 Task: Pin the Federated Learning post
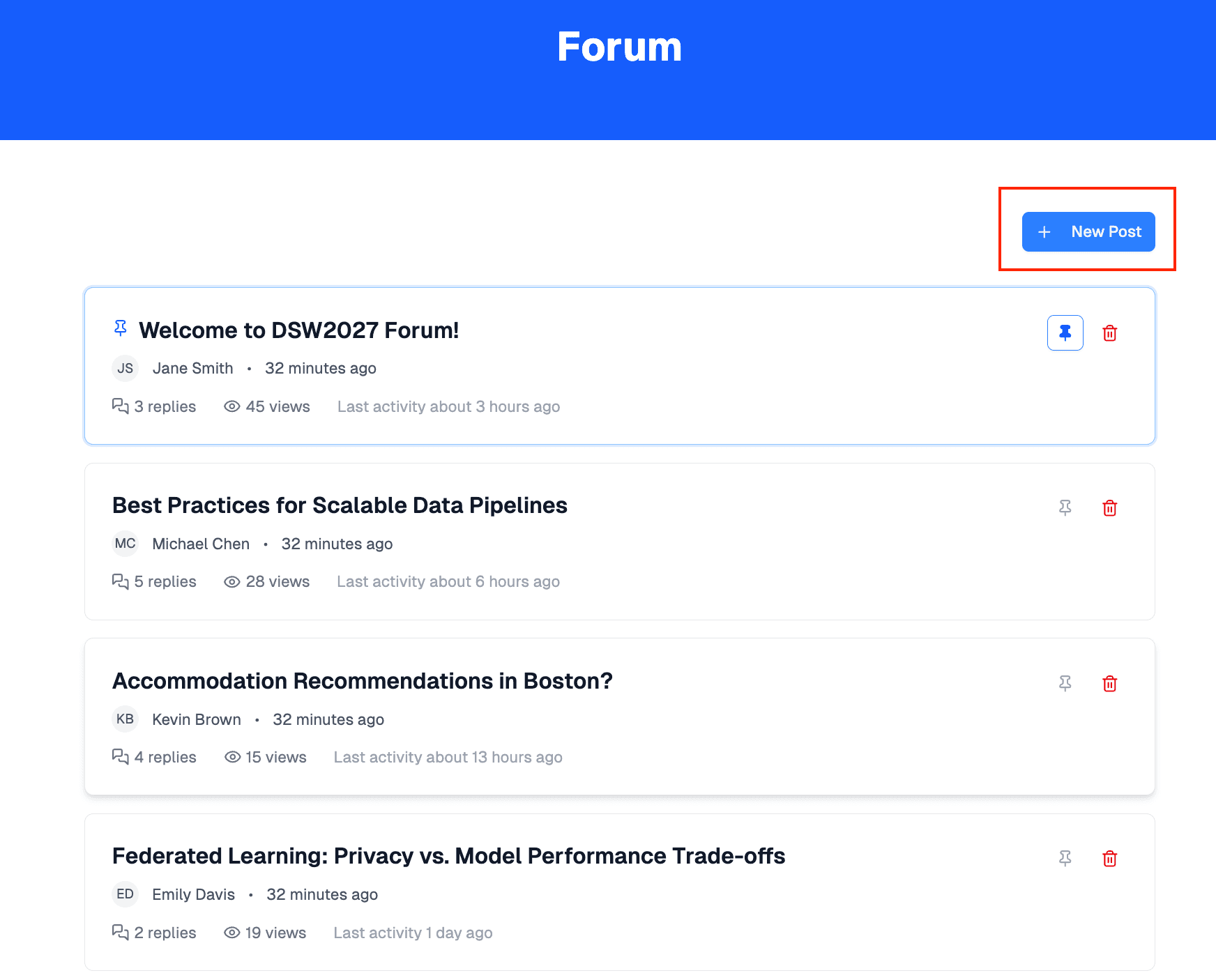1065,859
